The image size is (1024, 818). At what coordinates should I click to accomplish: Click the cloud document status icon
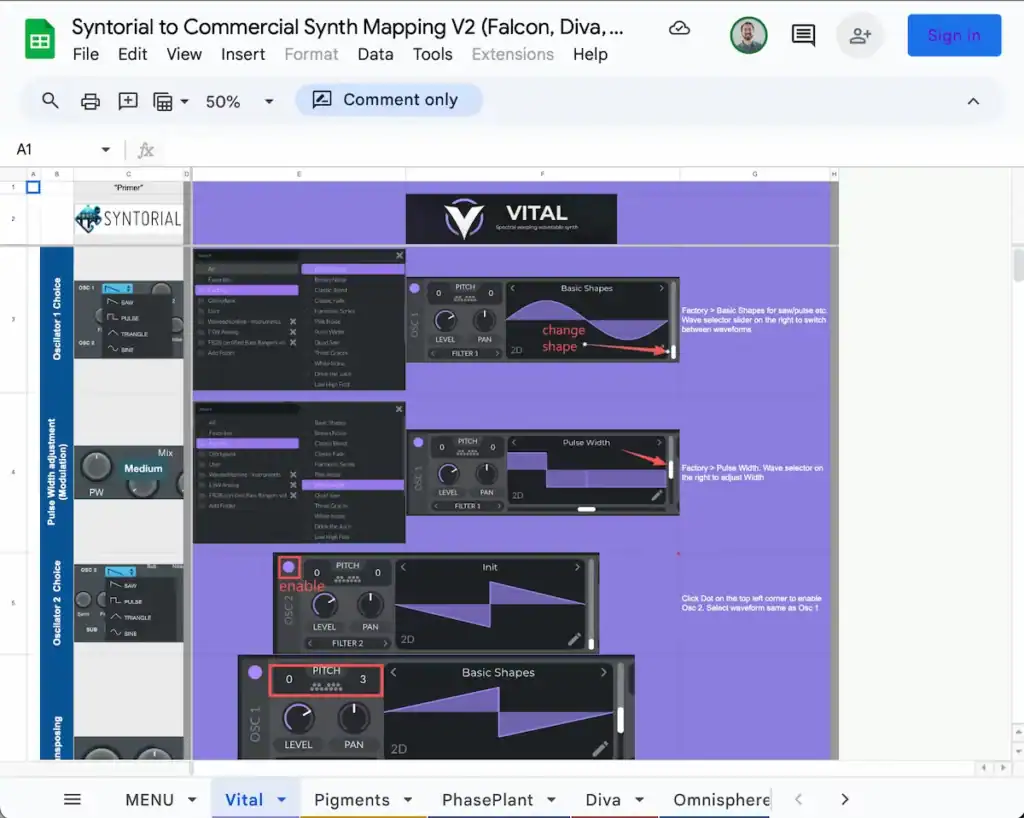(679, 28)
